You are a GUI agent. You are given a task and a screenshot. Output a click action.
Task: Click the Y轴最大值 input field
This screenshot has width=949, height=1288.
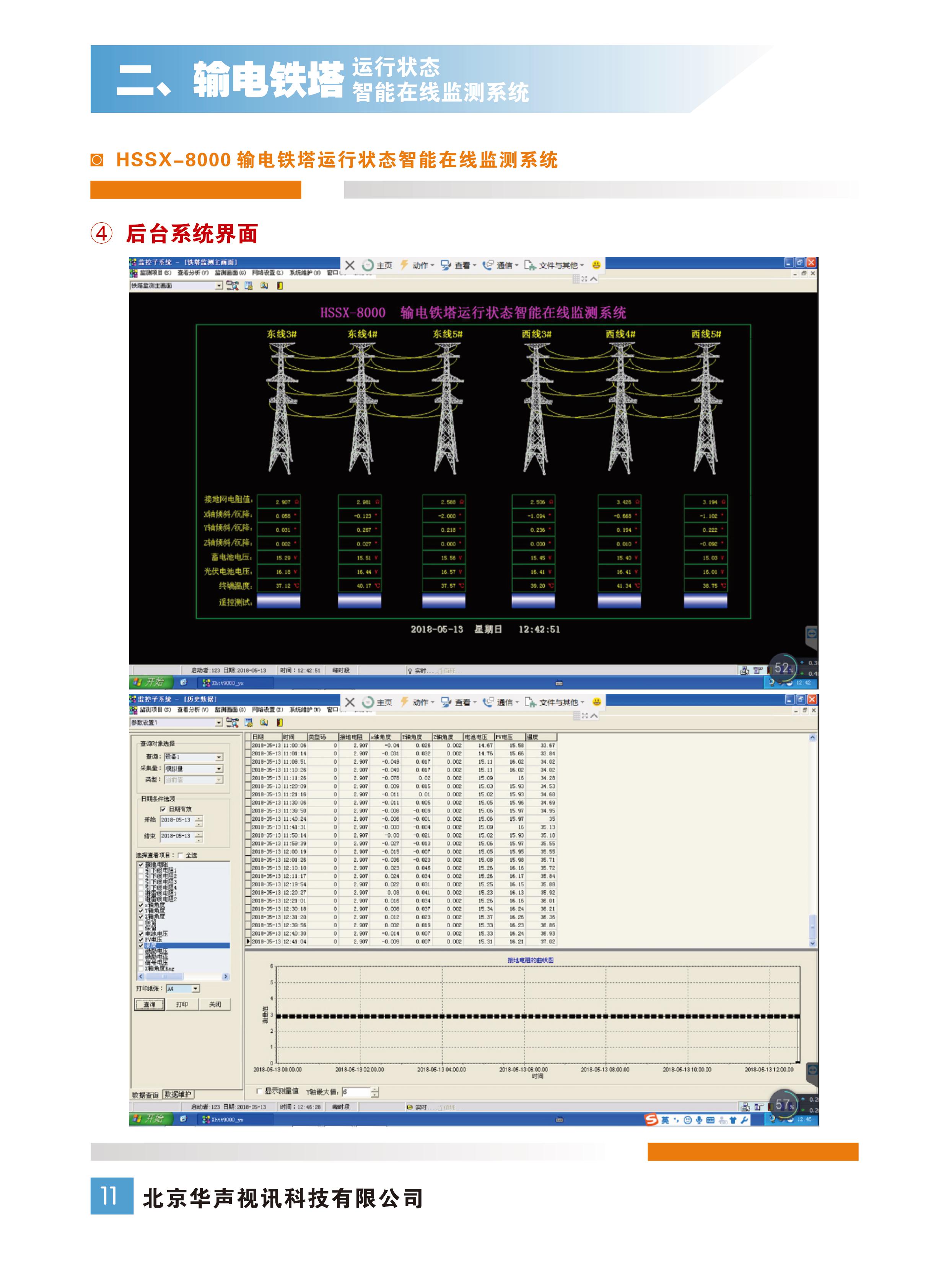pos(356,1091)
